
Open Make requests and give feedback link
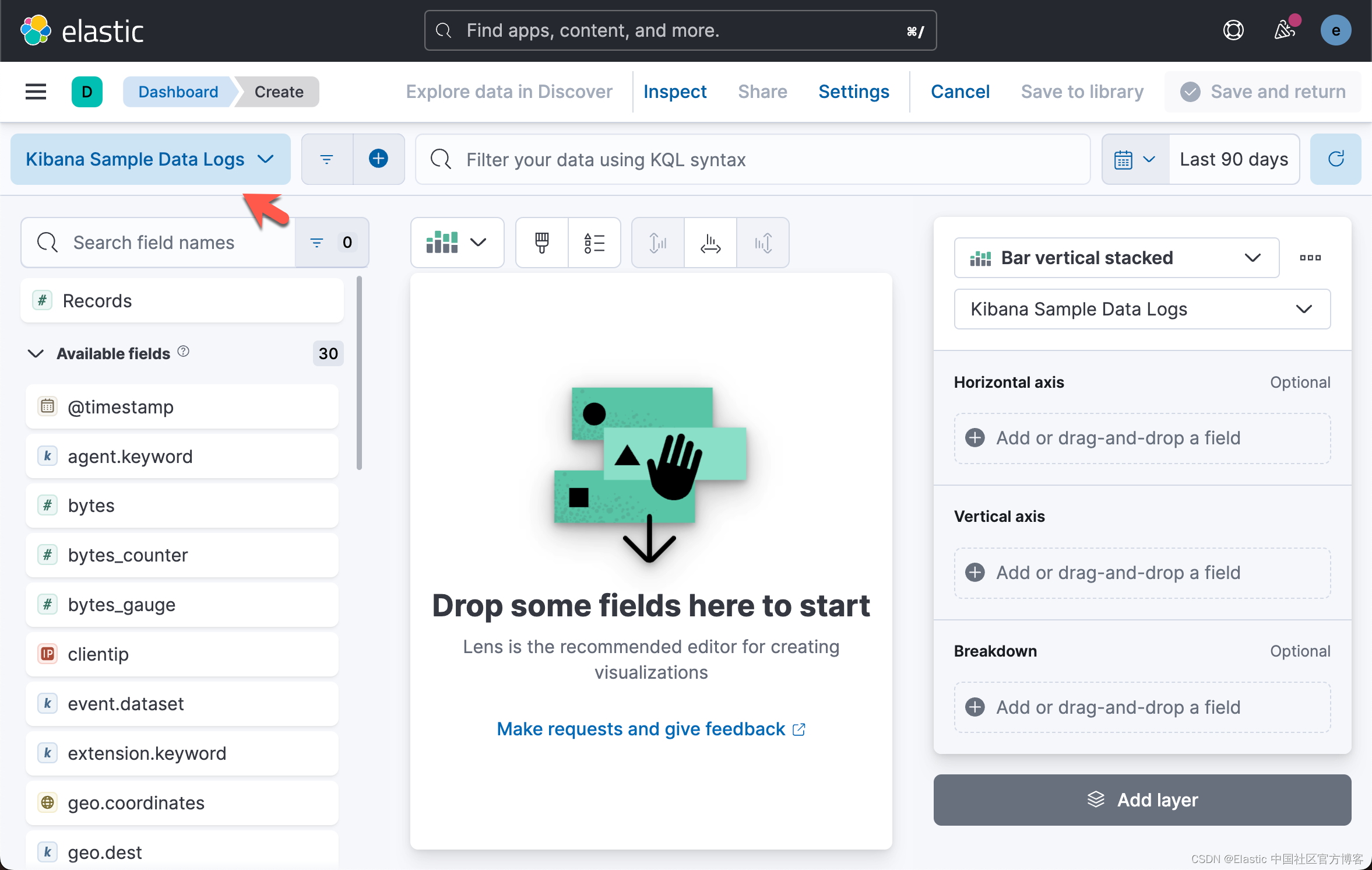pyautogui.click(x=651, y=729)
